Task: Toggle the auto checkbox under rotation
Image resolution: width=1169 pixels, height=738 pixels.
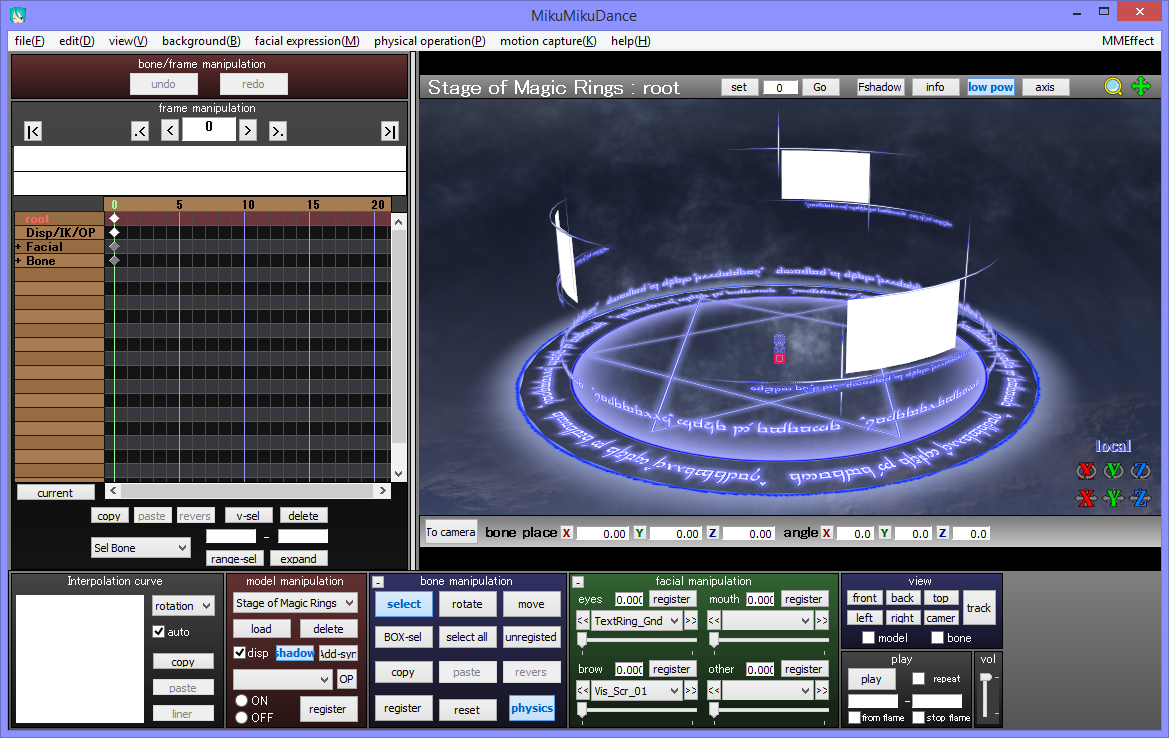Action: click(x=157, y=631)
